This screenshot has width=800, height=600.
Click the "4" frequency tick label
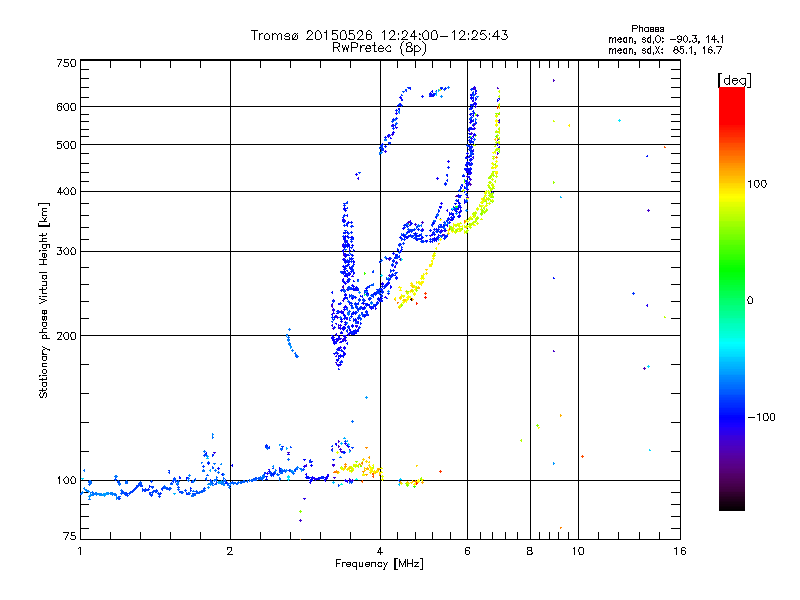pos(380,551)
